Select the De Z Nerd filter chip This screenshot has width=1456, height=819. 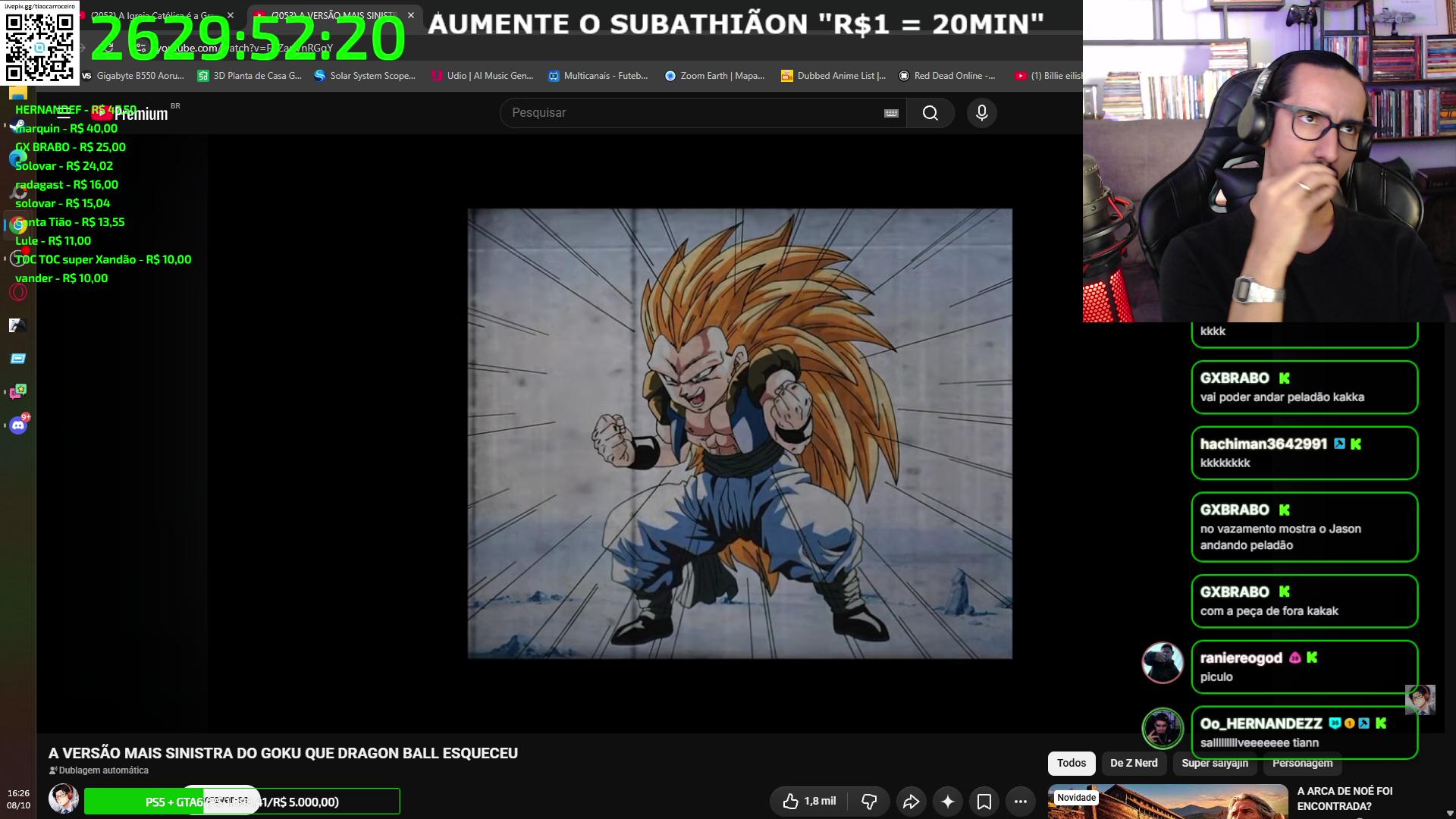pos(1134,763)
